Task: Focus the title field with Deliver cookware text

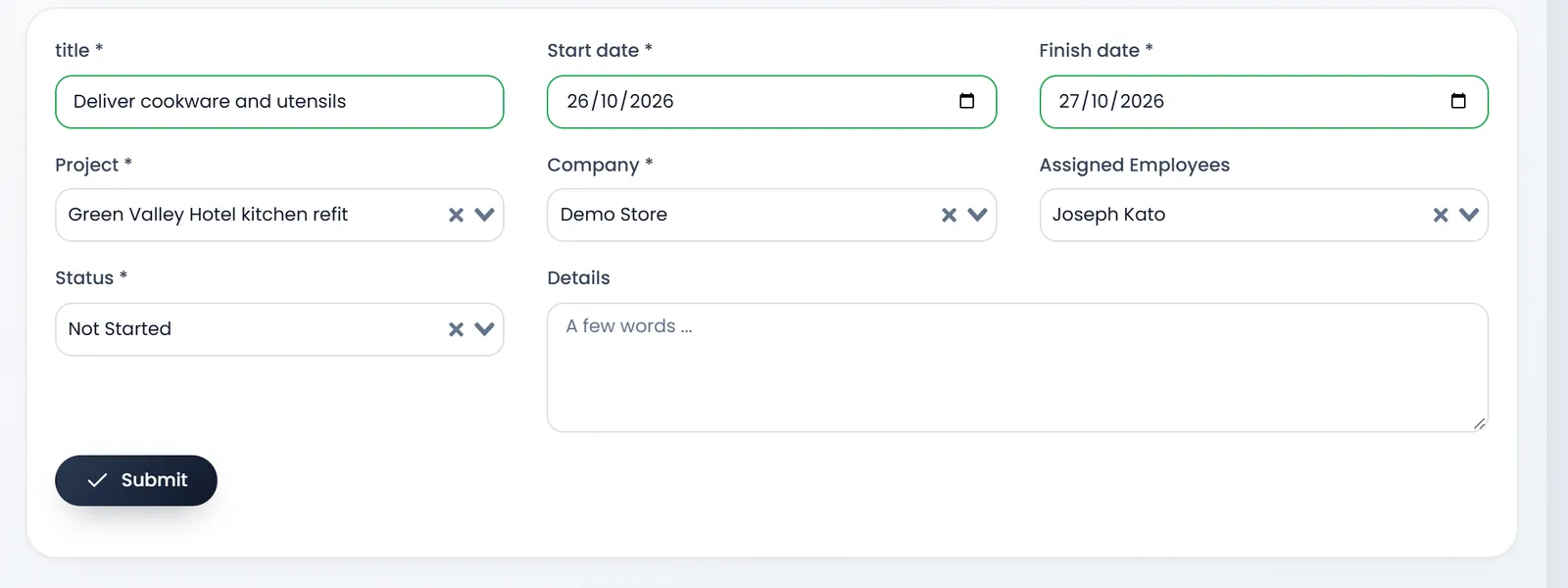Action: click(x=279, y=102)
